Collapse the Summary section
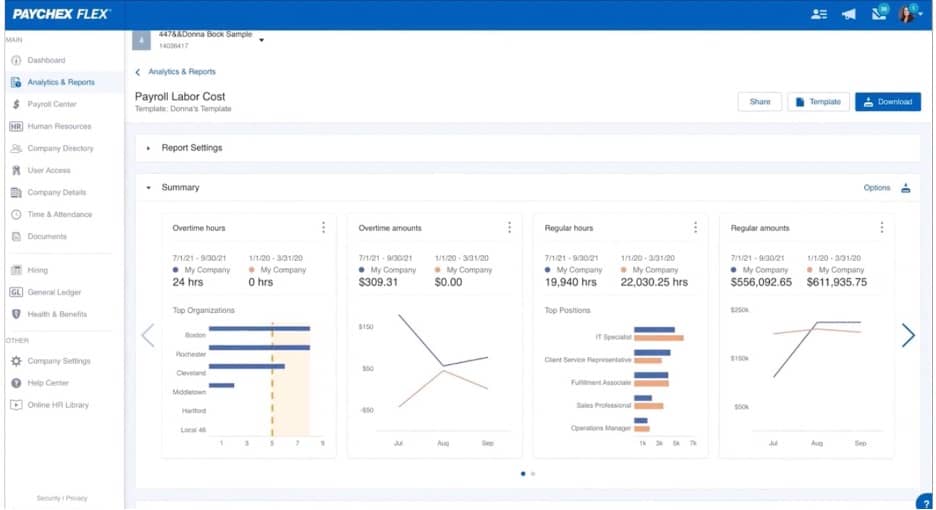 point(149,188)
